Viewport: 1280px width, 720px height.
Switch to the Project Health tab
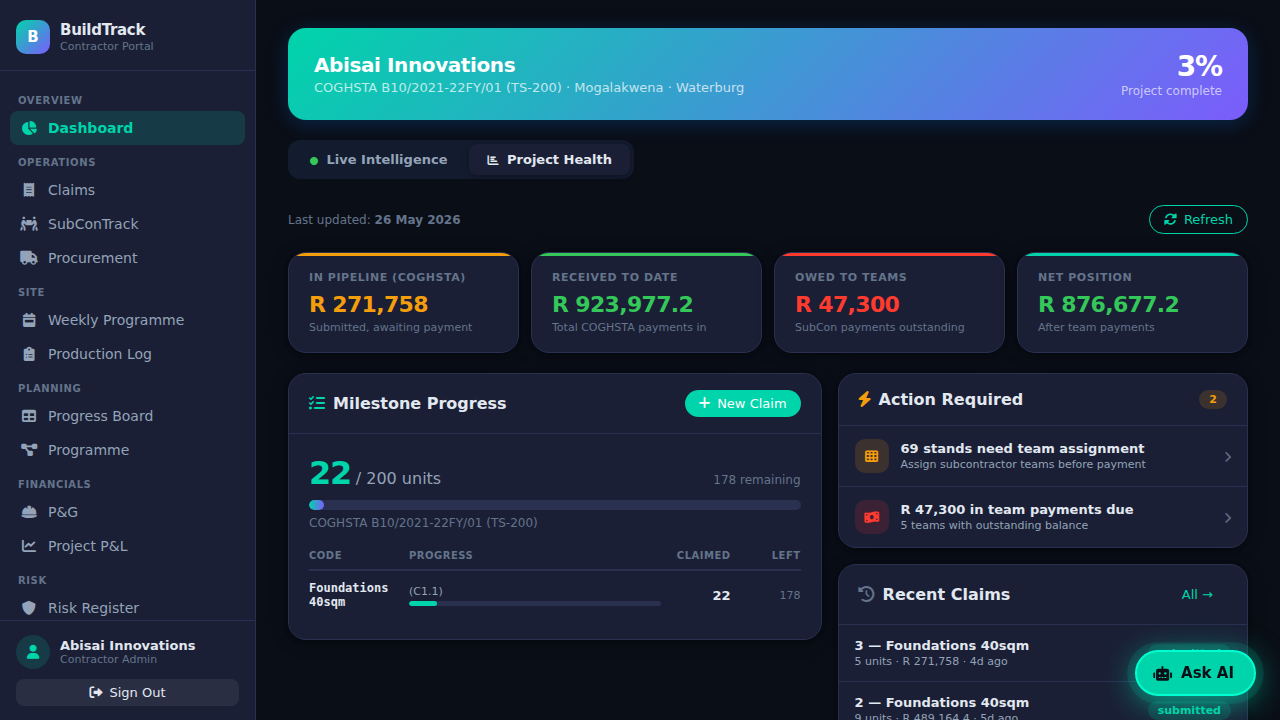tap(549, 160)
